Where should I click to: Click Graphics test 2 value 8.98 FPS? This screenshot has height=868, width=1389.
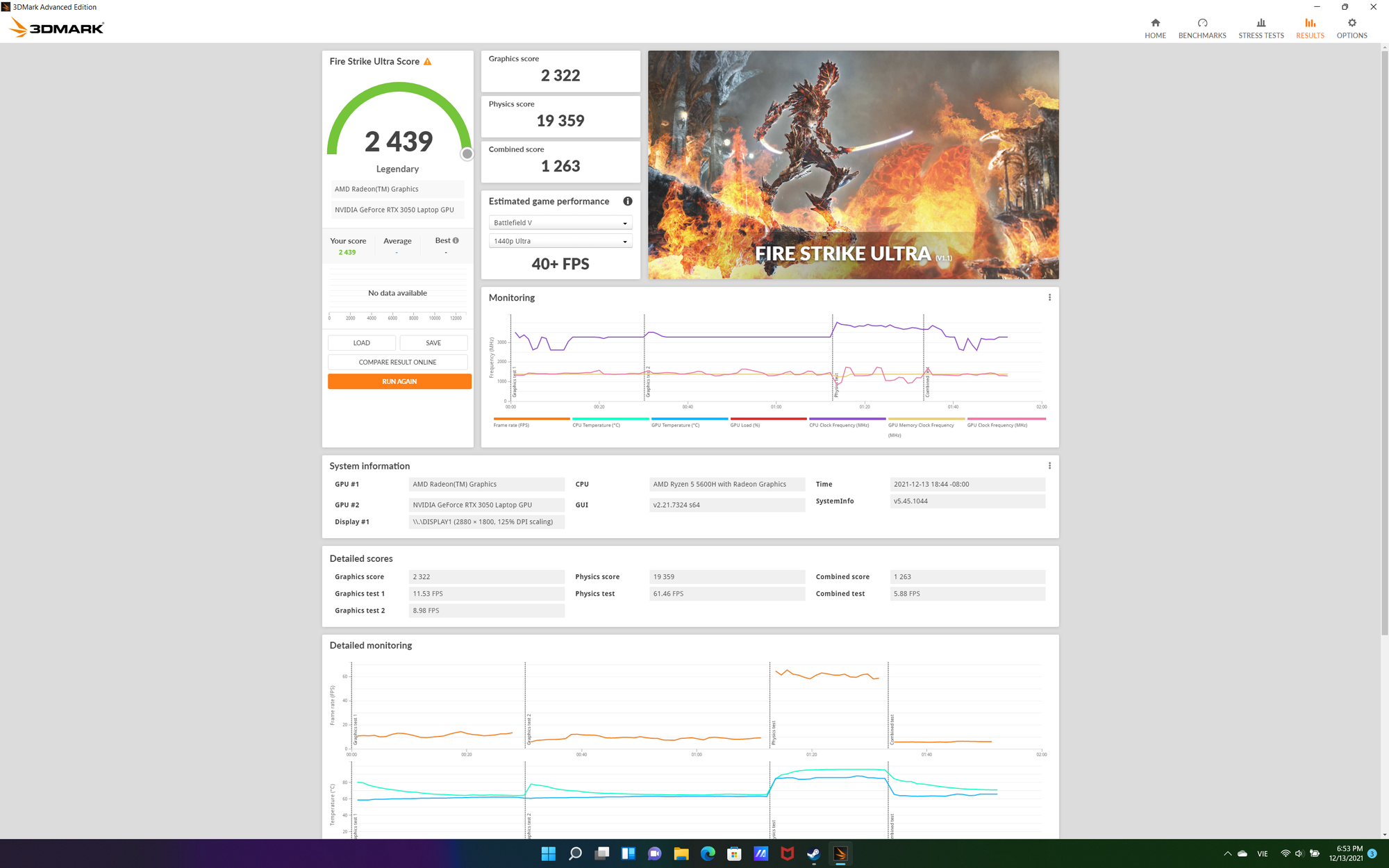(x=487, y=610)
